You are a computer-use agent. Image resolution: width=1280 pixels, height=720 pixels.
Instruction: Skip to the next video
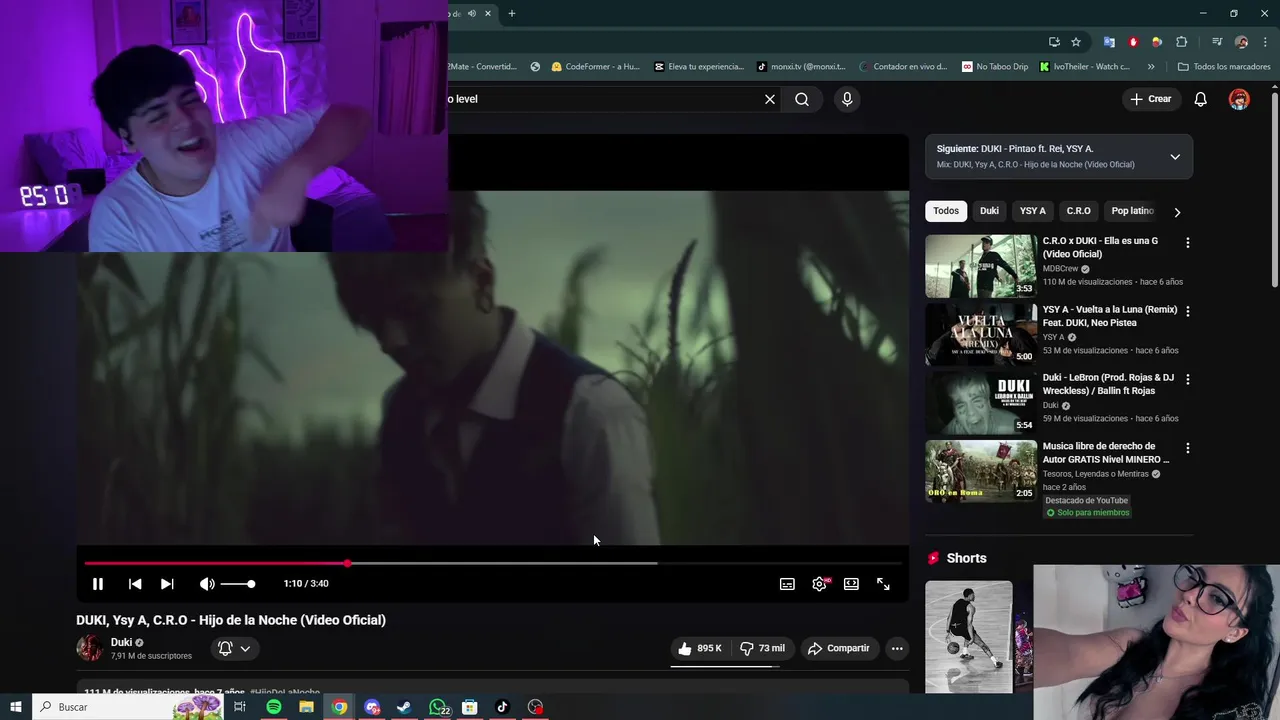coord(167,584)
